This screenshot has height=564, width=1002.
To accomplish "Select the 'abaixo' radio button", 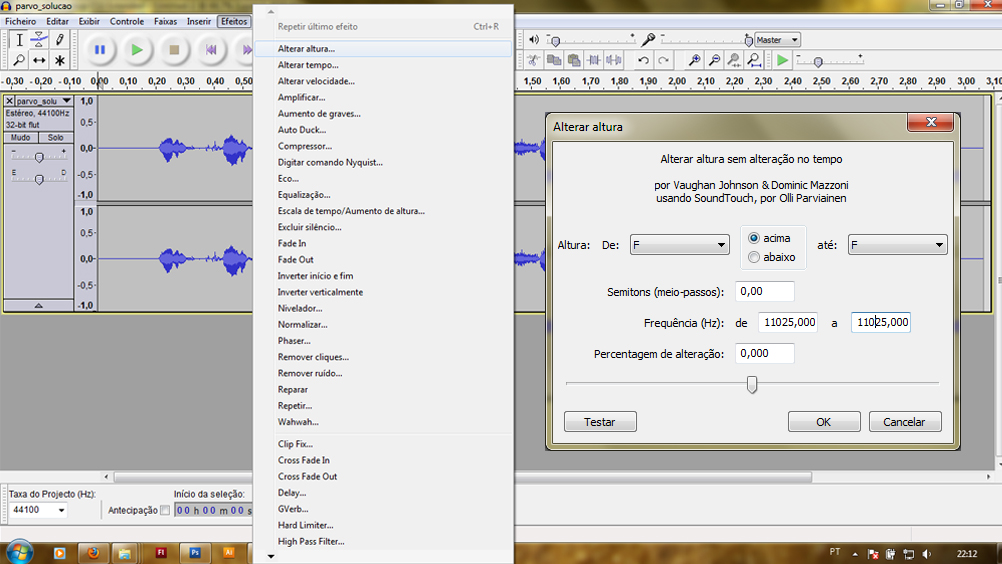I will click(x=754, y=257).
